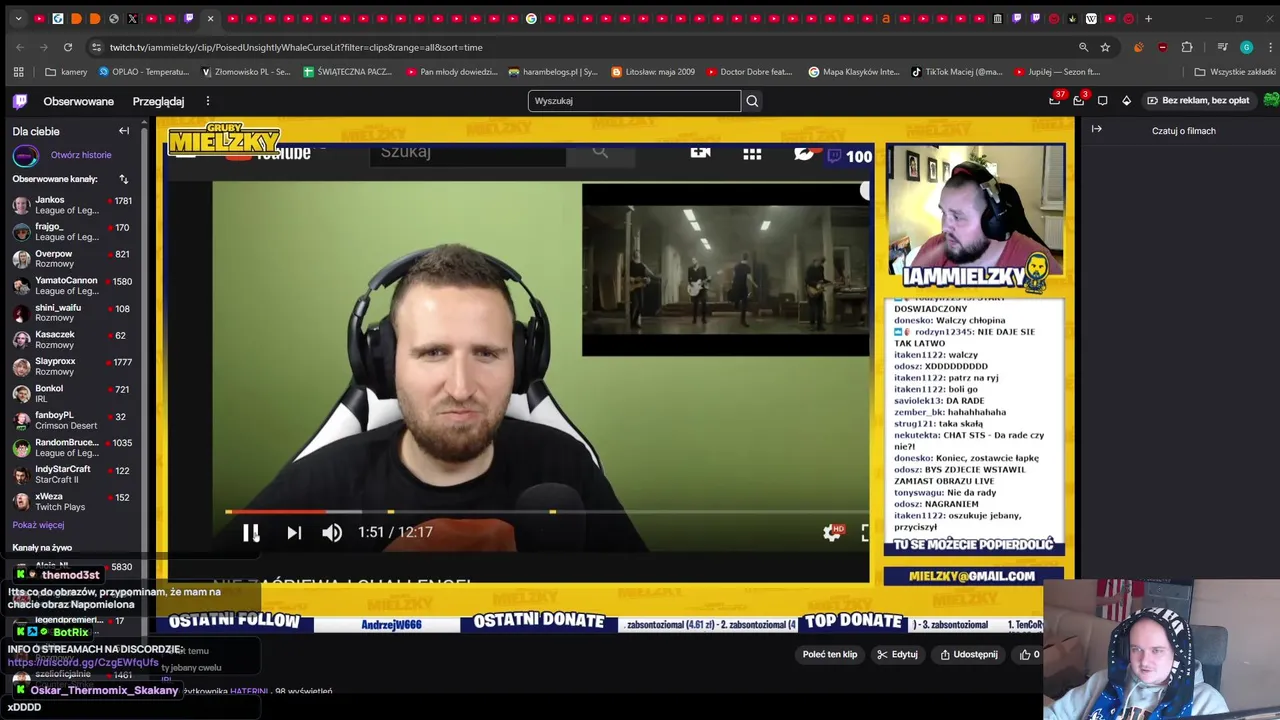1280x720 pixels.
Task: Open the Otwórz historie link
Action: [81, 155]
